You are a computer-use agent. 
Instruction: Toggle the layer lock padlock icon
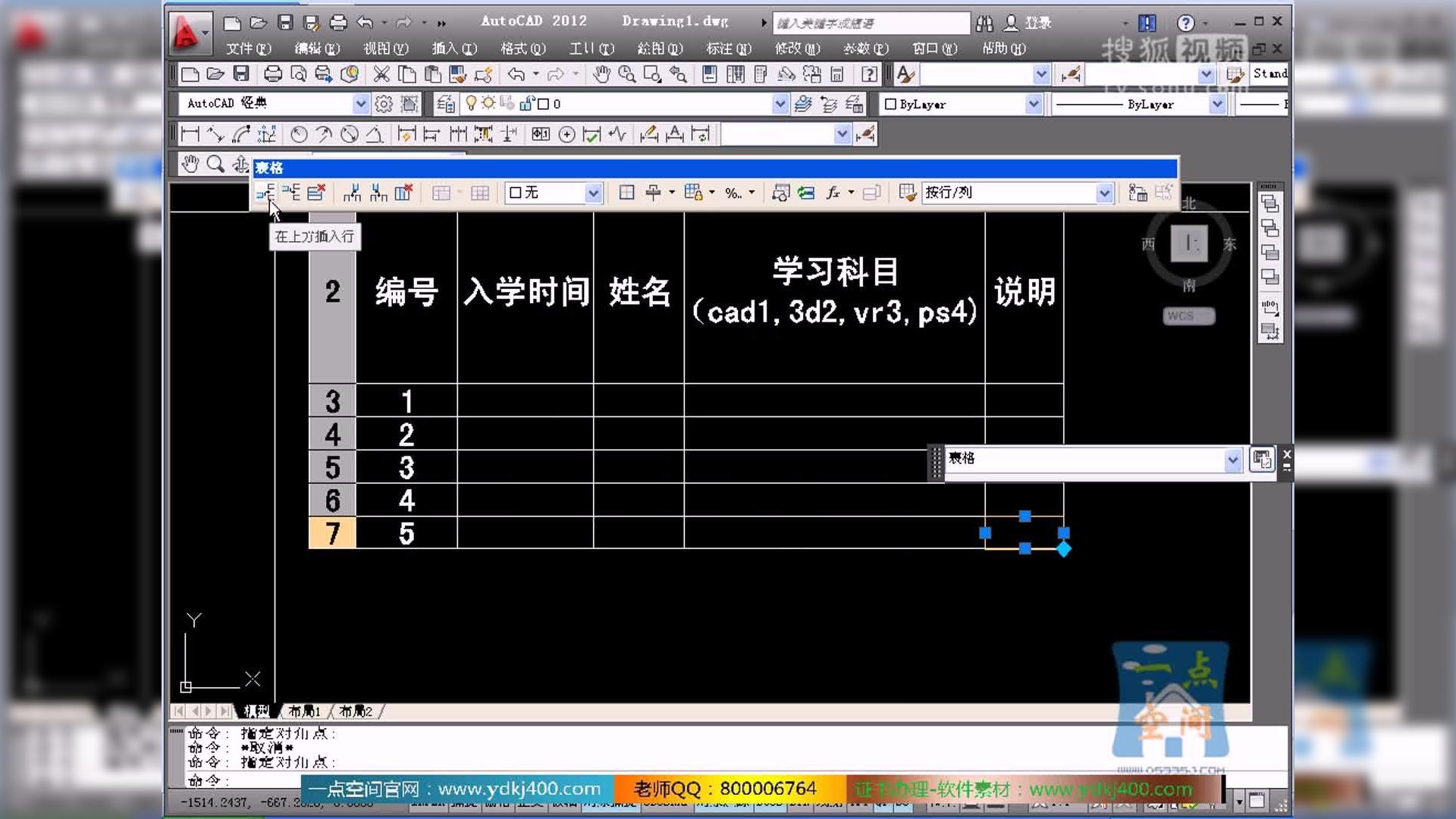(526, 103)
